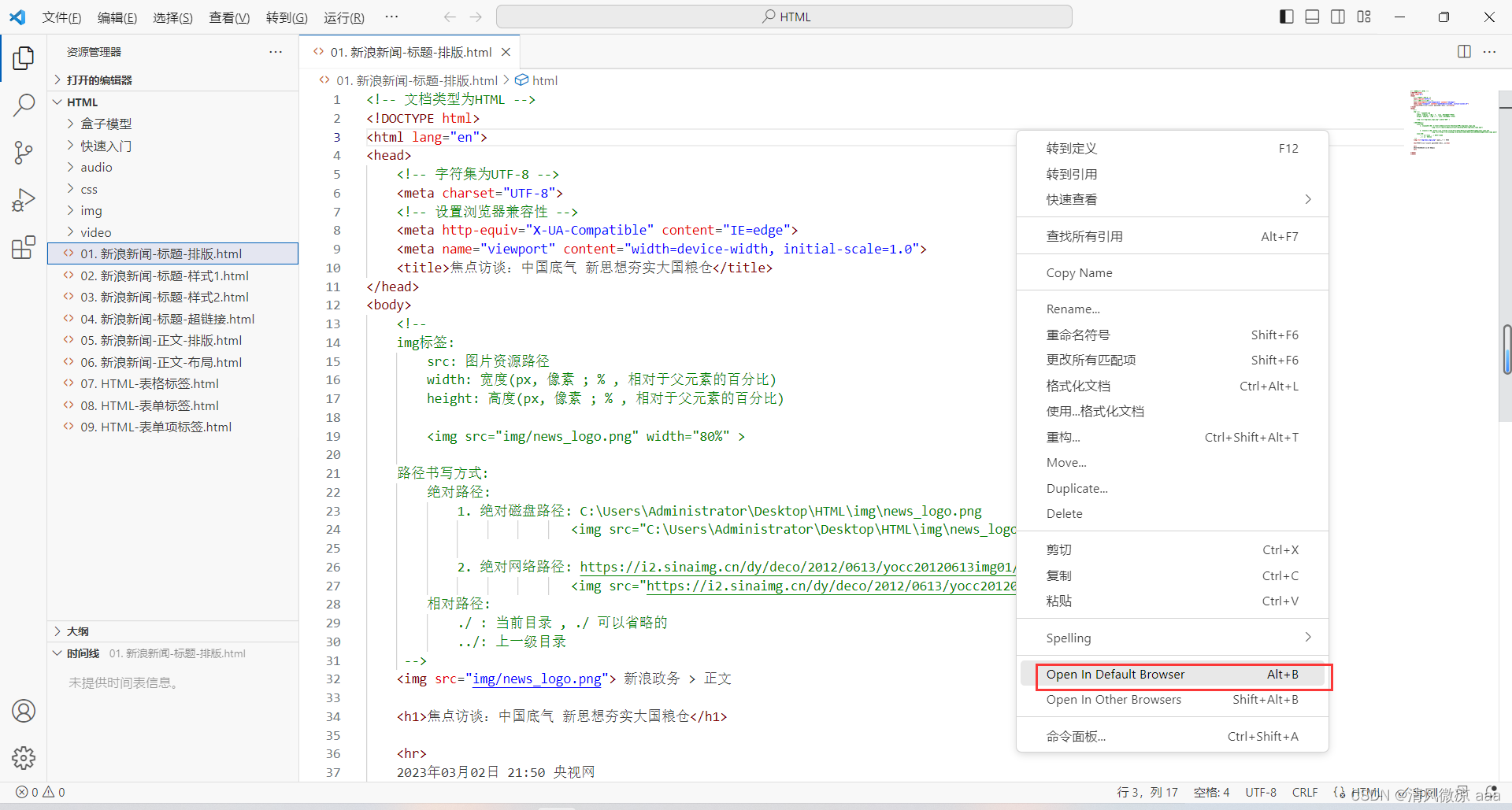Change line ending via CRLF status item

[1305, 792]
